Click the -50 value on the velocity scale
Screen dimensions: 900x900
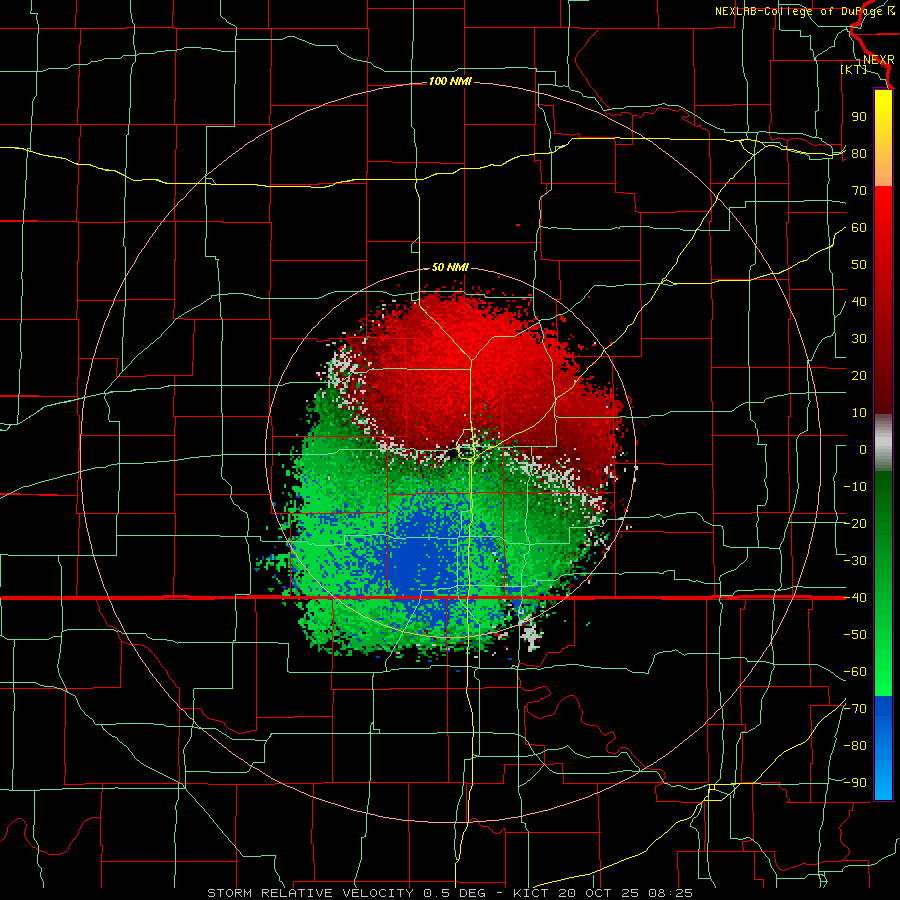(855, 635)
